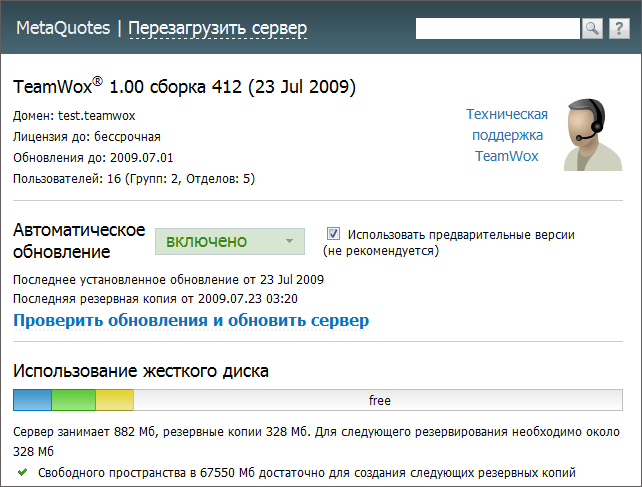
Task: Click the yellow segment of disk usage bar
Action: tap(115, 400)
